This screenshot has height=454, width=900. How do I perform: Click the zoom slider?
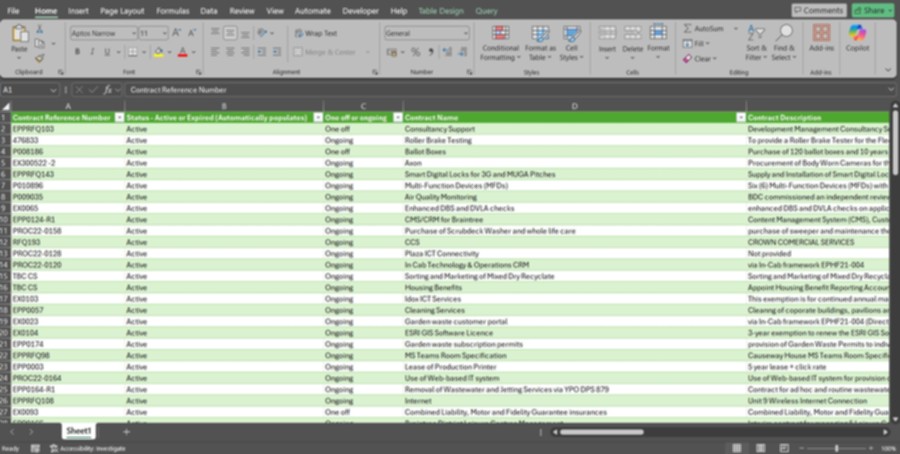[837, 448]
